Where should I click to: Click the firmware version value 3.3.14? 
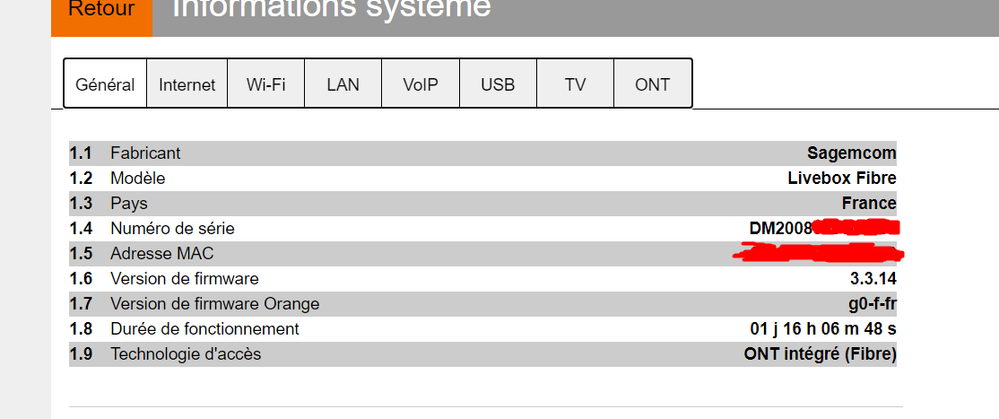[872, 278]
